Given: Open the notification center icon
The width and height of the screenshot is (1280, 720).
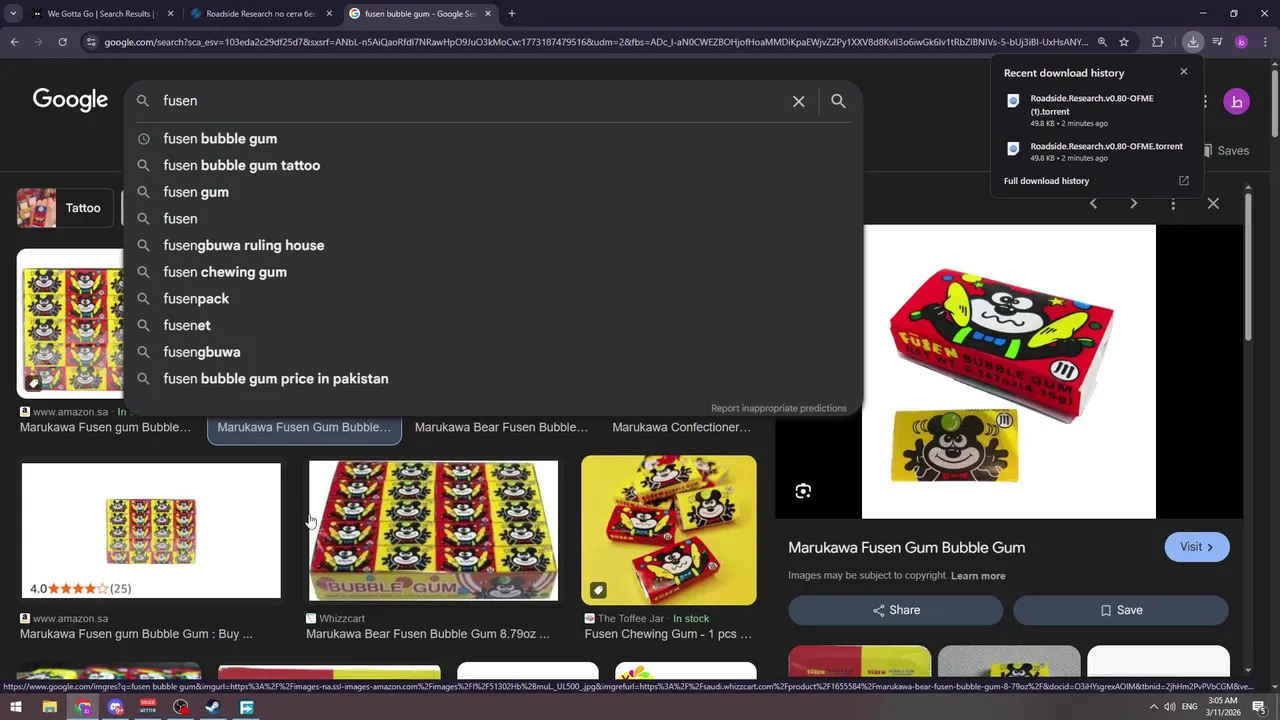Looking at the screenshot, I should point(1260,708).
